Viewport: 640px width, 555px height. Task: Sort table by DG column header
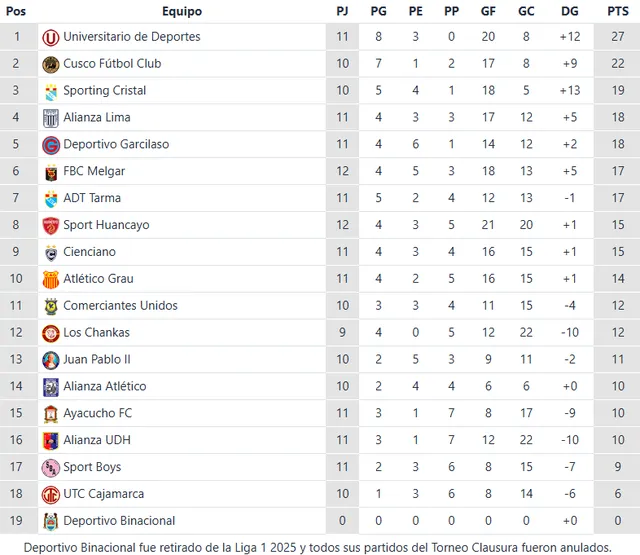(x=570, y=12)
